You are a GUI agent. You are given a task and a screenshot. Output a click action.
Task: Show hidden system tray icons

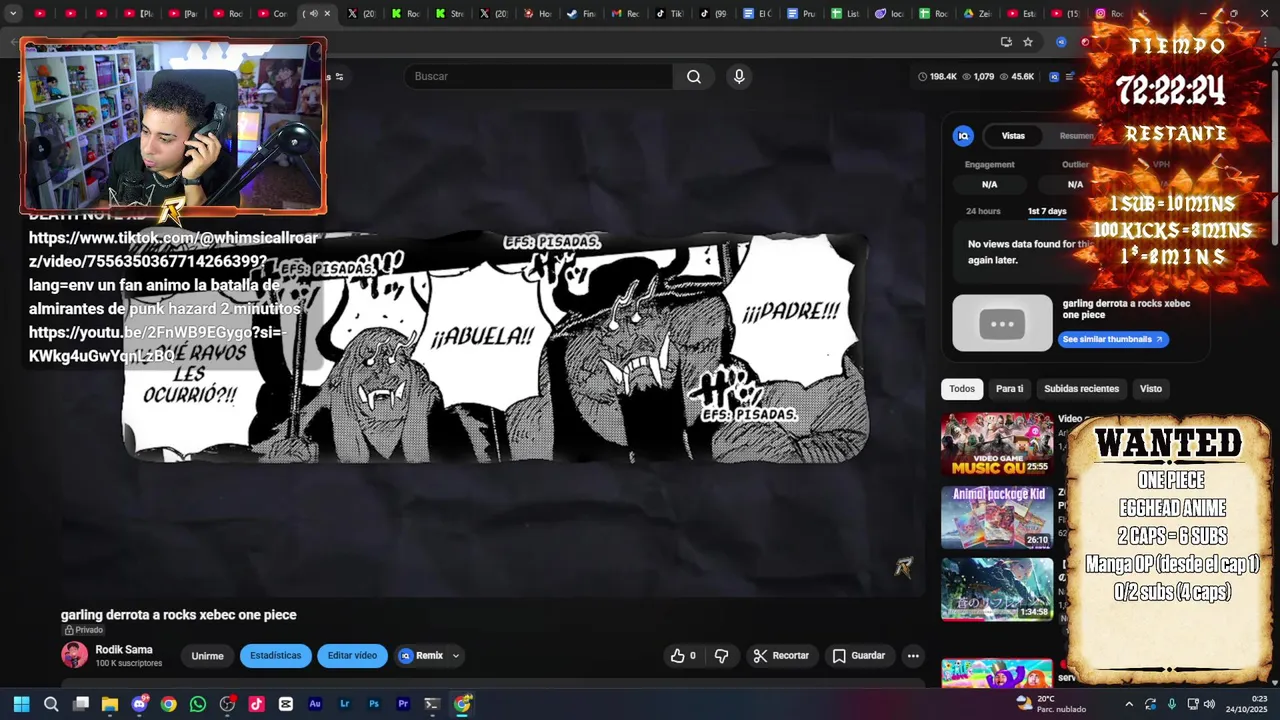(1129, 704)
